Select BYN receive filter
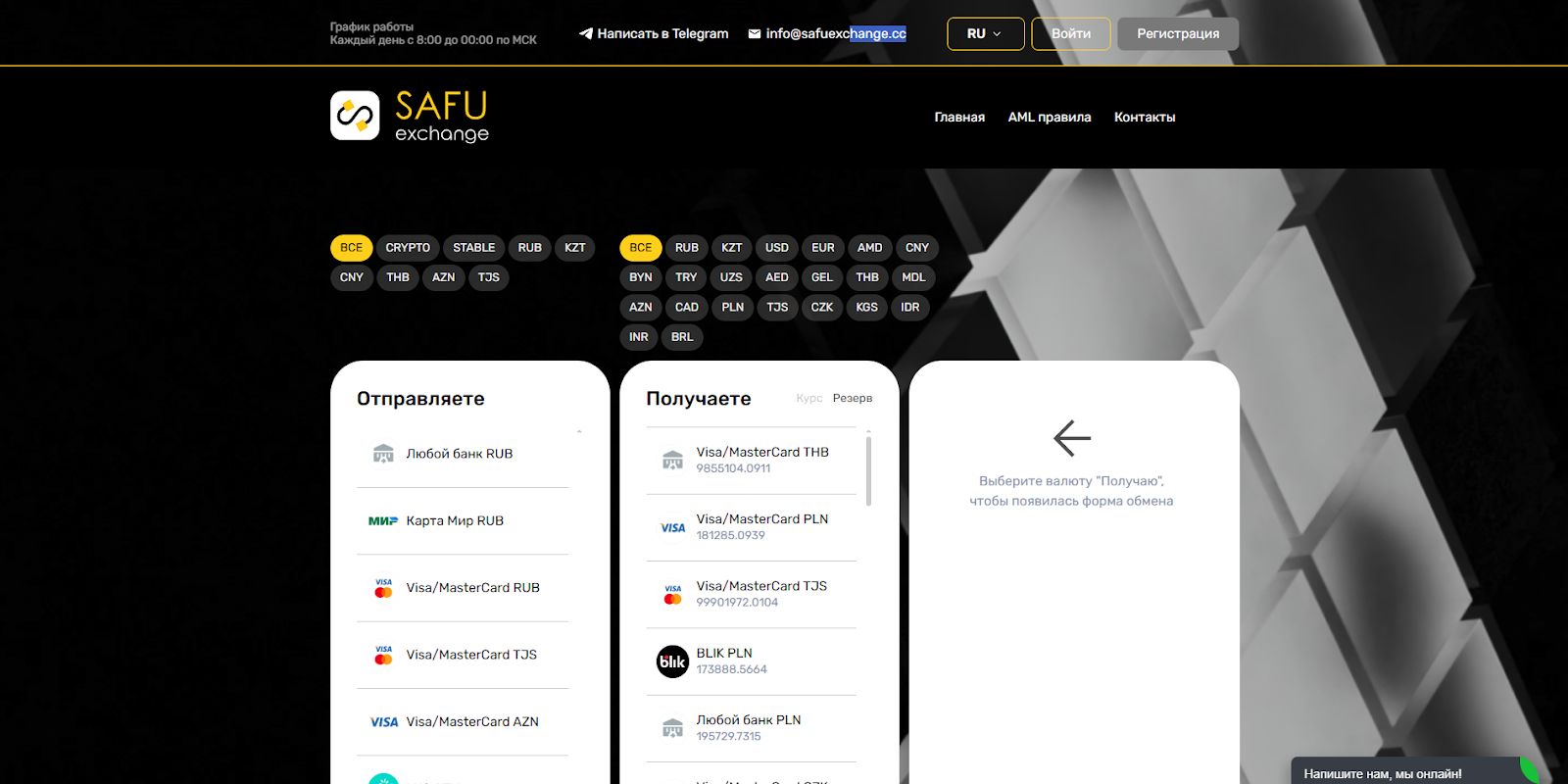The image size is (1568, 784). 641,277
